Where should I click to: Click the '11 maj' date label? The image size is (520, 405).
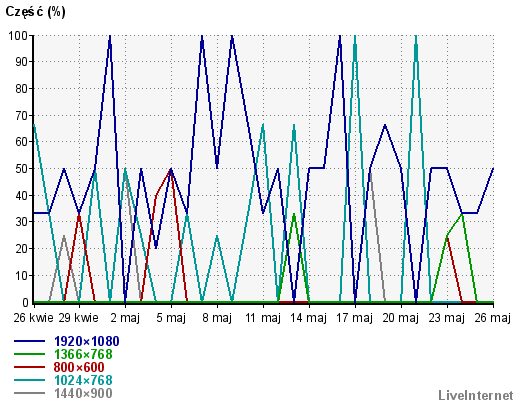click(263, 318)
